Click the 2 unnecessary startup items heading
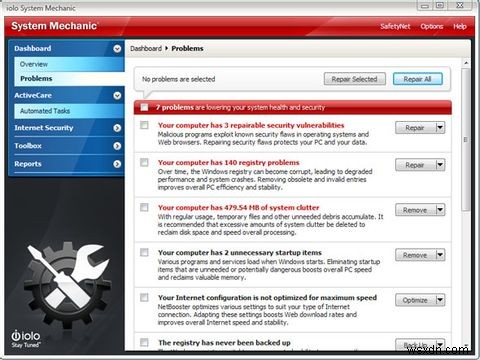 [240, 253]
